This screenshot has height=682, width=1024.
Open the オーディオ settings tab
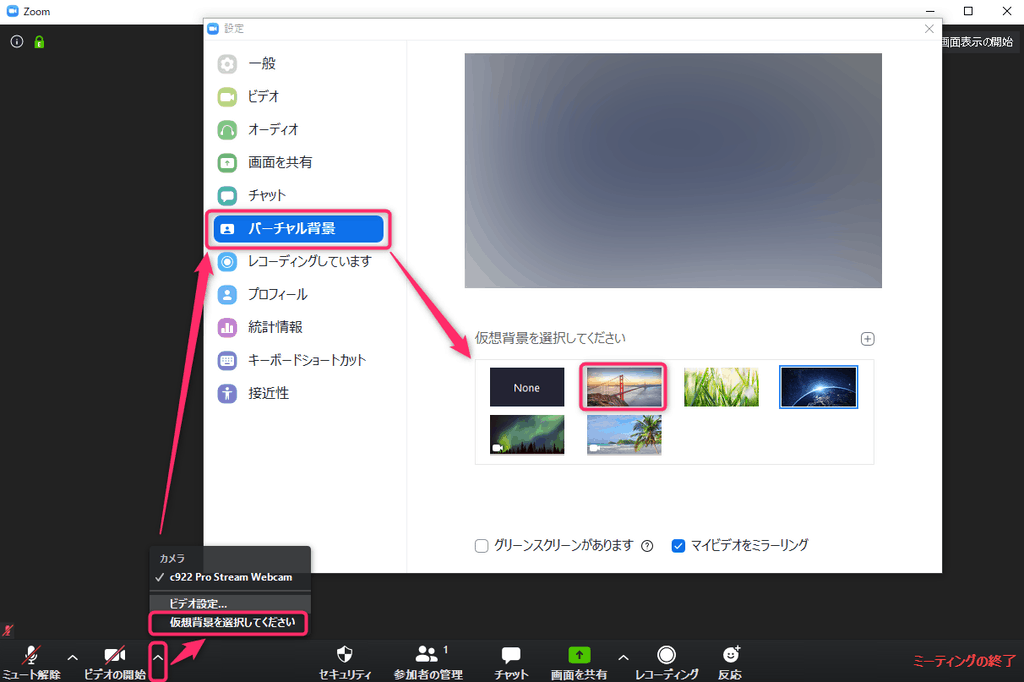[272, 130]
